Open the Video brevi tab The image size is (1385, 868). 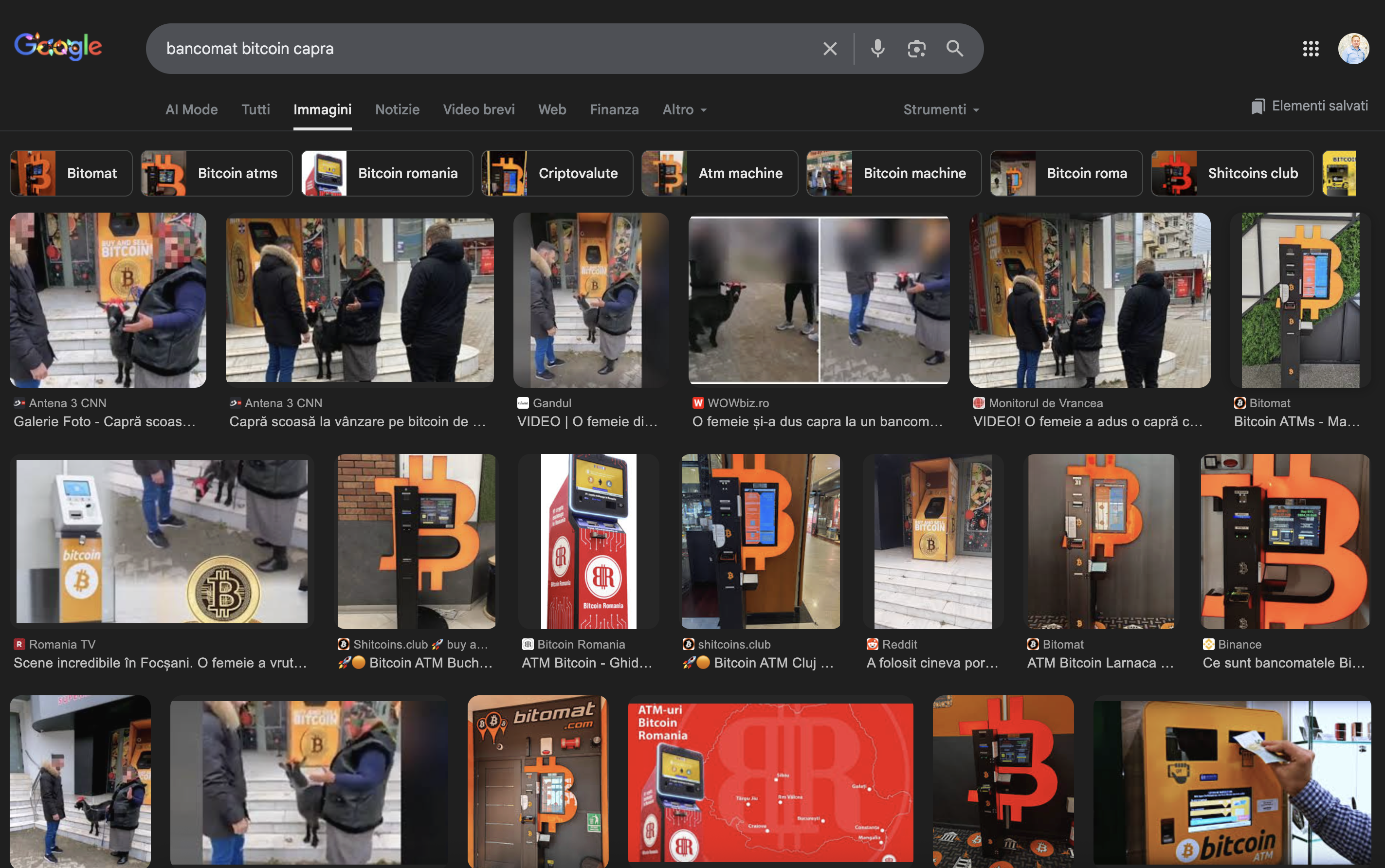click(478, 109)
